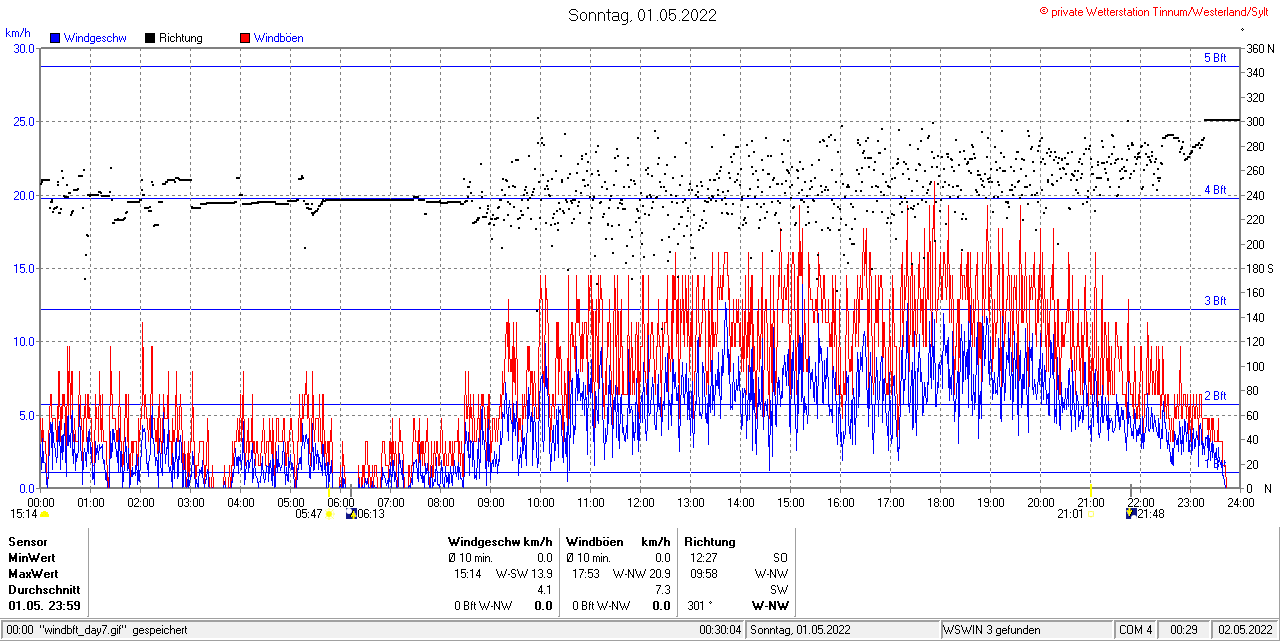Click the 02.05.2022 status bar date
The width and height of the screenshot is (1280, 641).
point(1245,630)
